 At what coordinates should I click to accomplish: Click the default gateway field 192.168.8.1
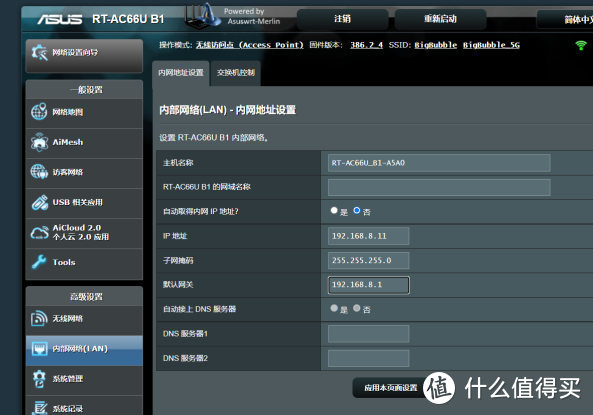(368, 285)
